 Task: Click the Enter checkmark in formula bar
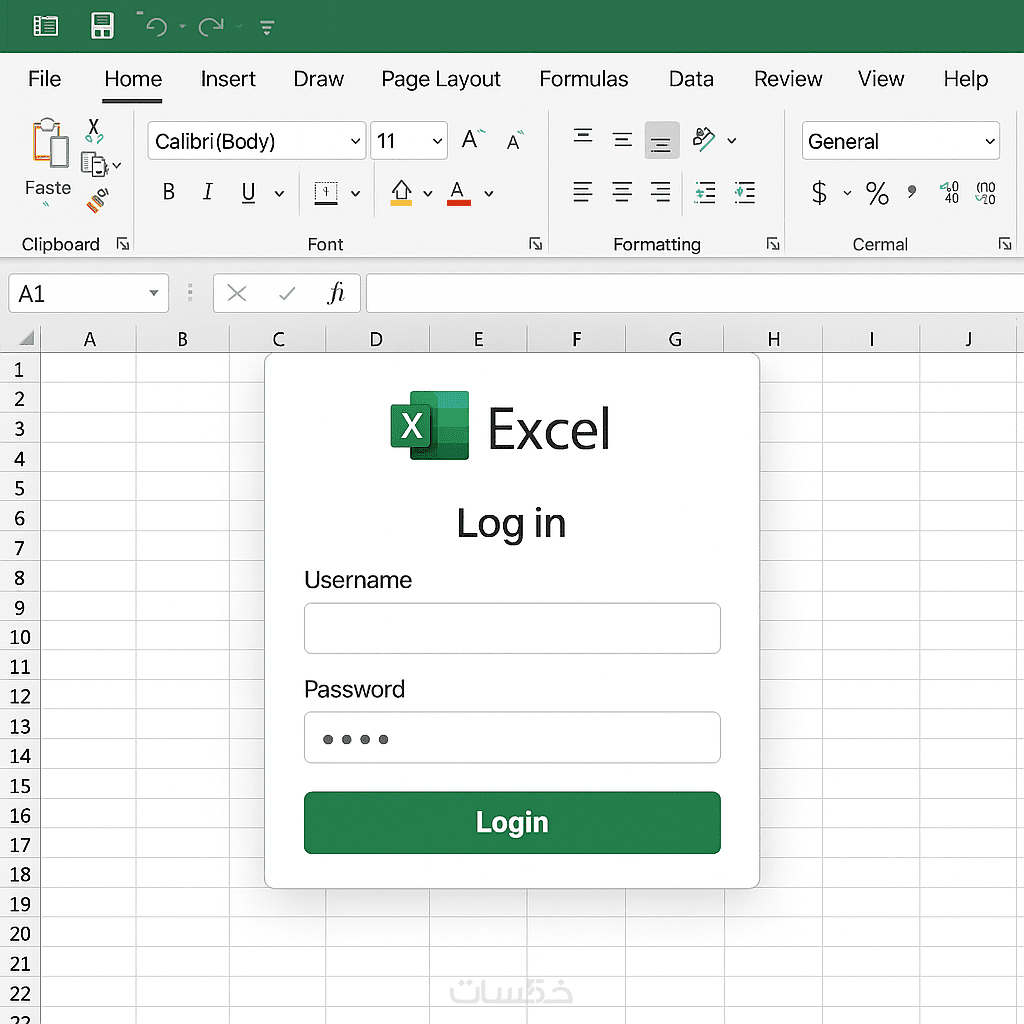point(287,293)
